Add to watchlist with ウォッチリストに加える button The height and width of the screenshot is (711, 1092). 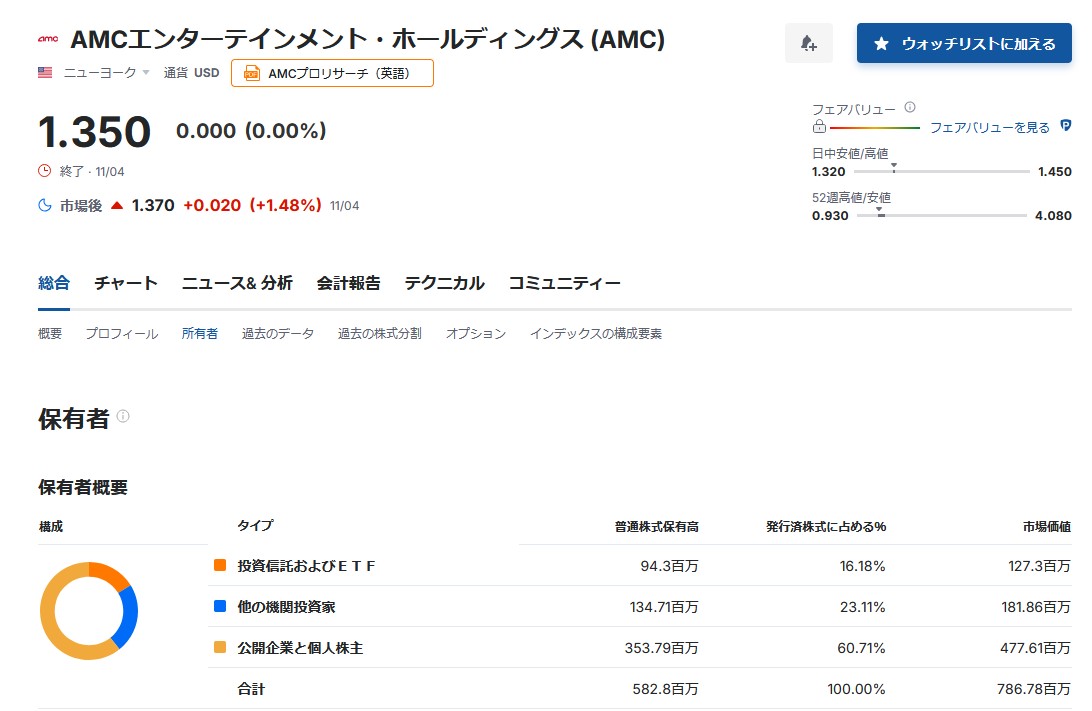click(964, 44)
